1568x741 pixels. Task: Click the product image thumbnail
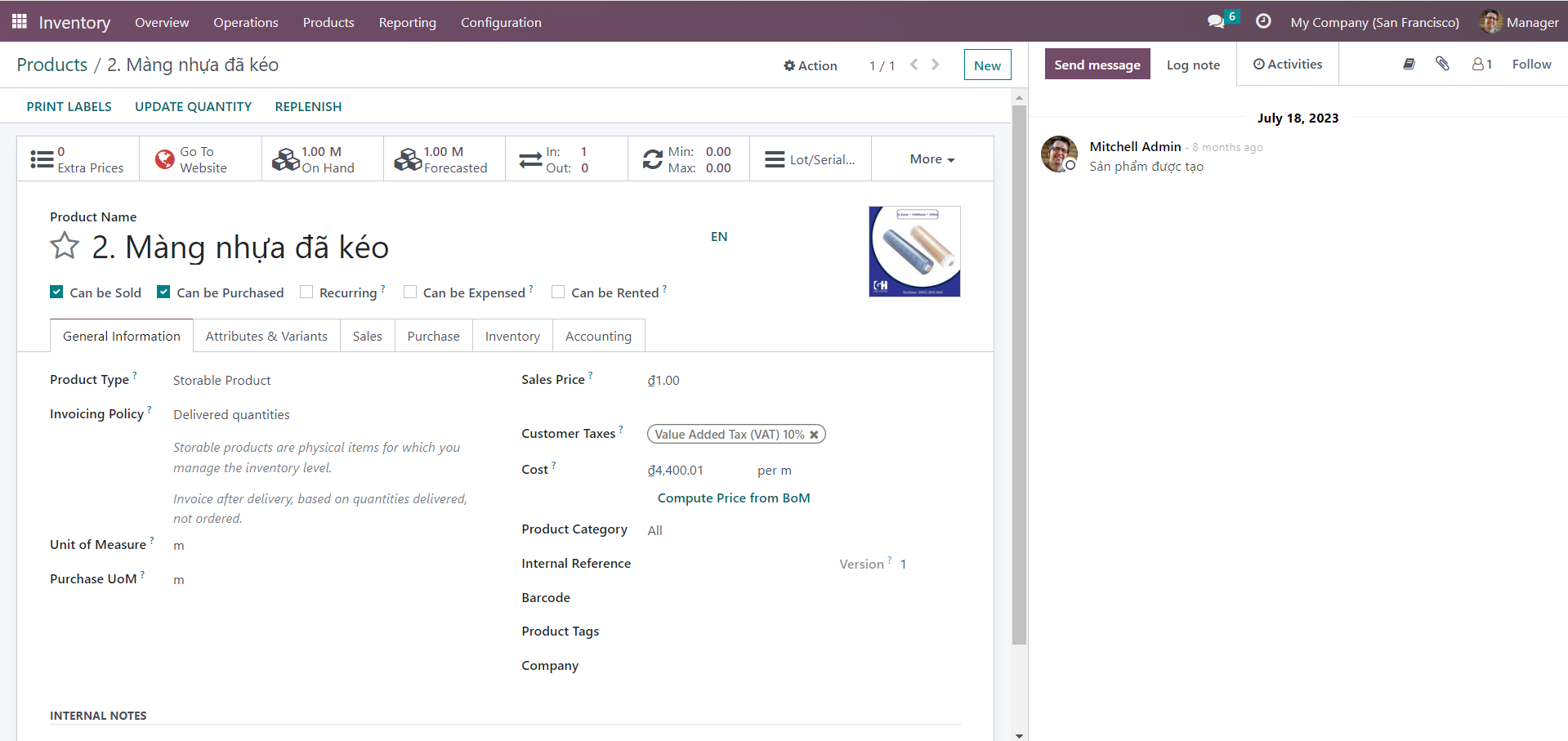[914, 252]
